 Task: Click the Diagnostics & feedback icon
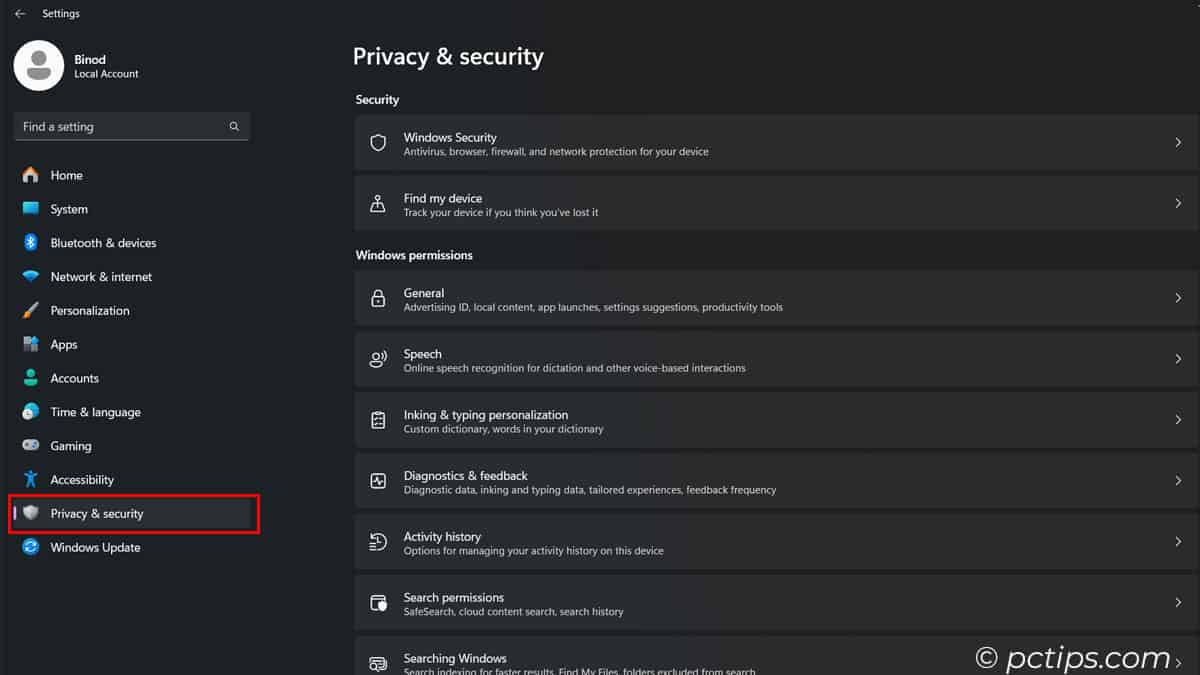click(x=377, y=481)
